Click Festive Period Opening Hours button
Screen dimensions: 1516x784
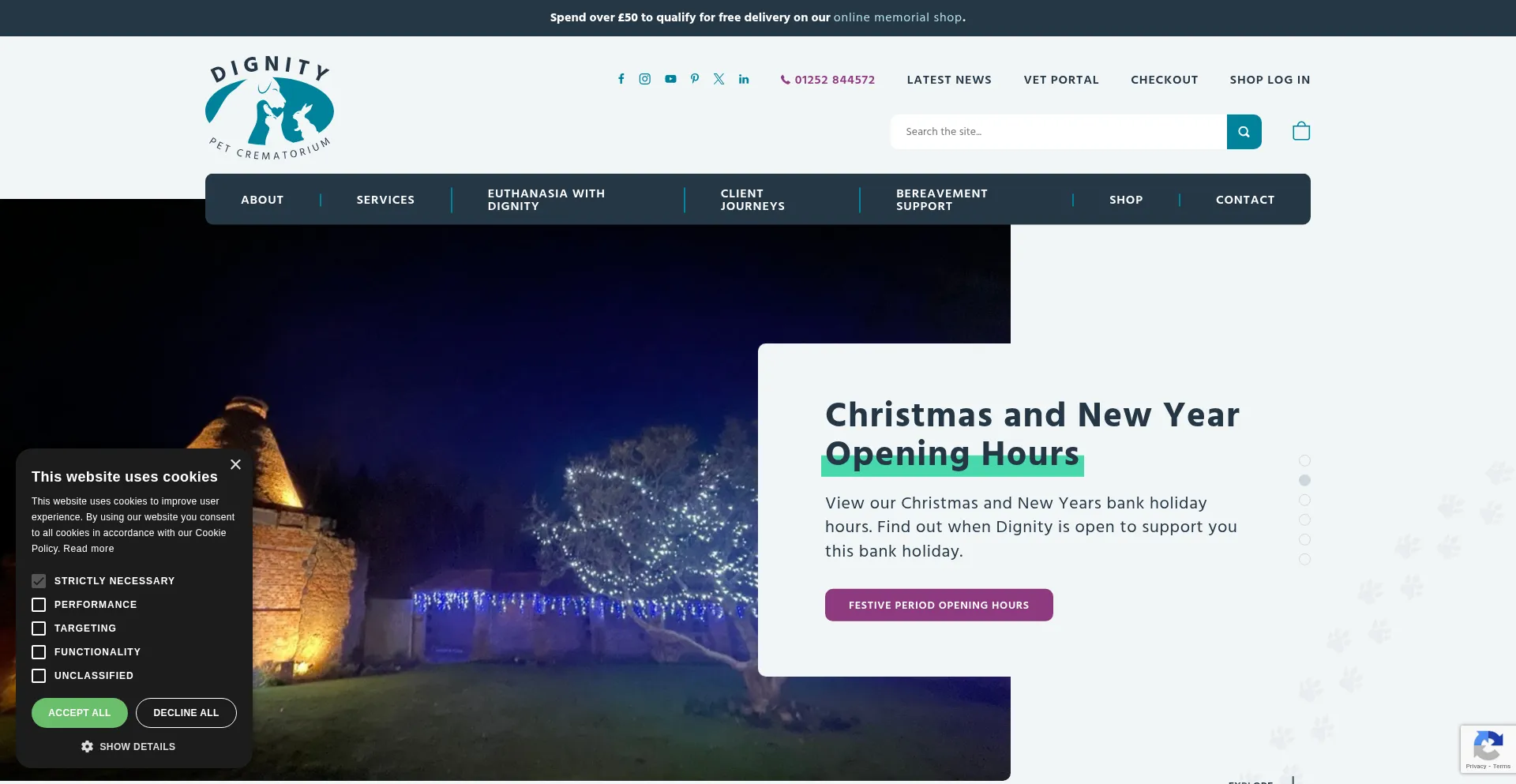939,605
